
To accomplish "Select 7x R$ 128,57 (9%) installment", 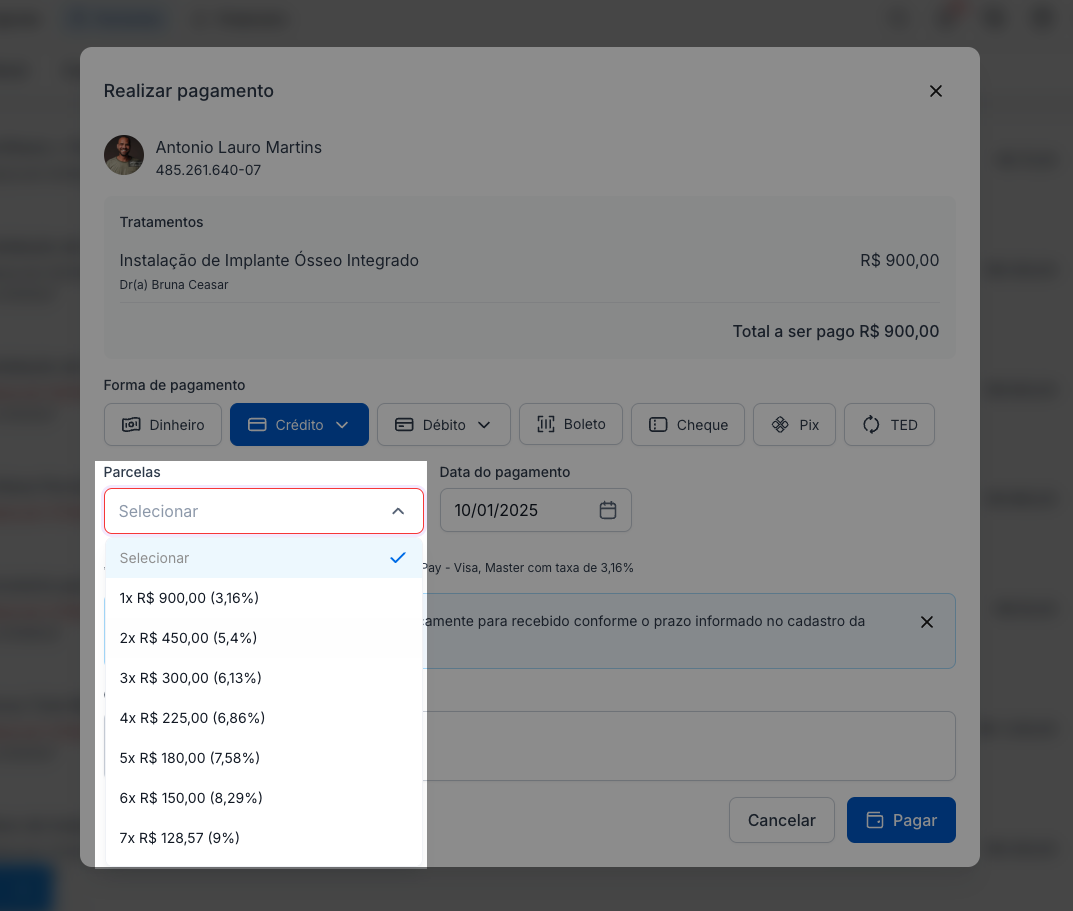I will tap(180, 838).
